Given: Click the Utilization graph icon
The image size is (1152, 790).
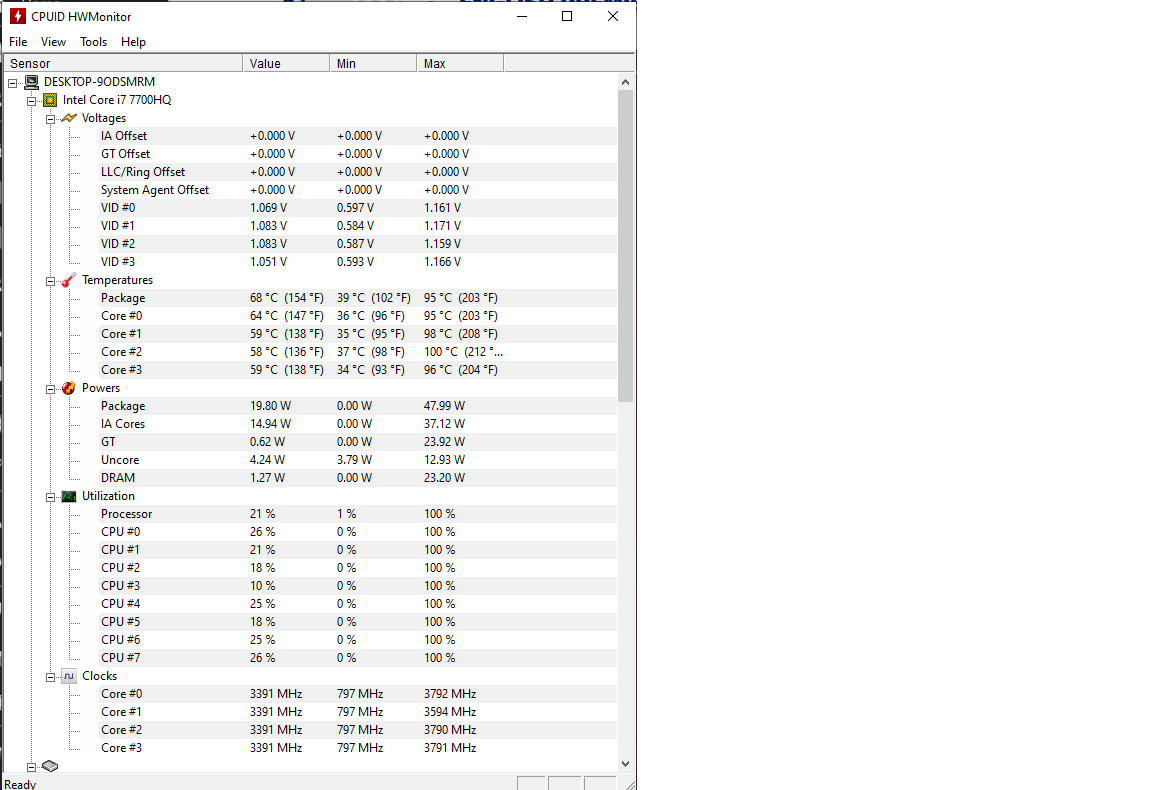Looking at the screenshot, I should (69, 496).
